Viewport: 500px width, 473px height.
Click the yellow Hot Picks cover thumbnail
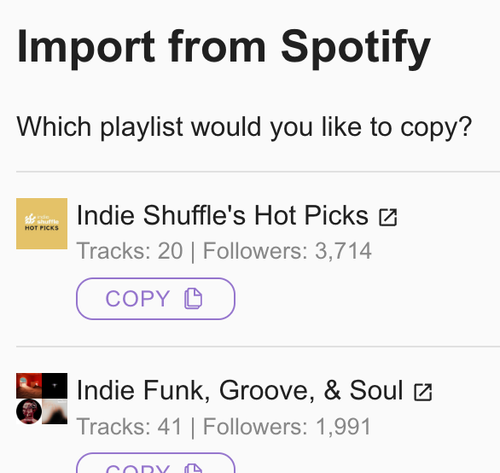tap(42, 224)
